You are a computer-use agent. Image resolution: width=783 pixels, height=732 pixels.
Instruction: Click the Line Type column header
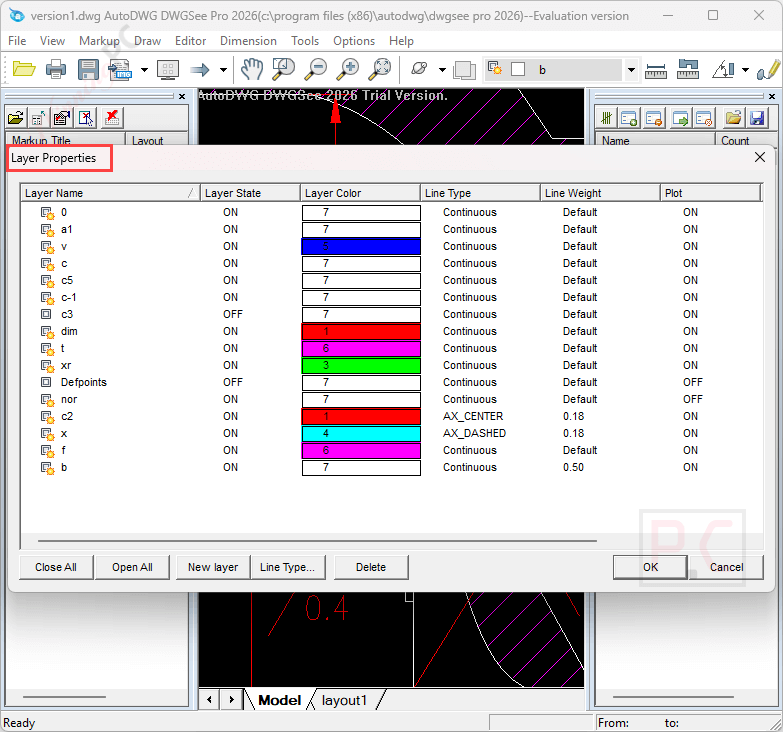480,193
